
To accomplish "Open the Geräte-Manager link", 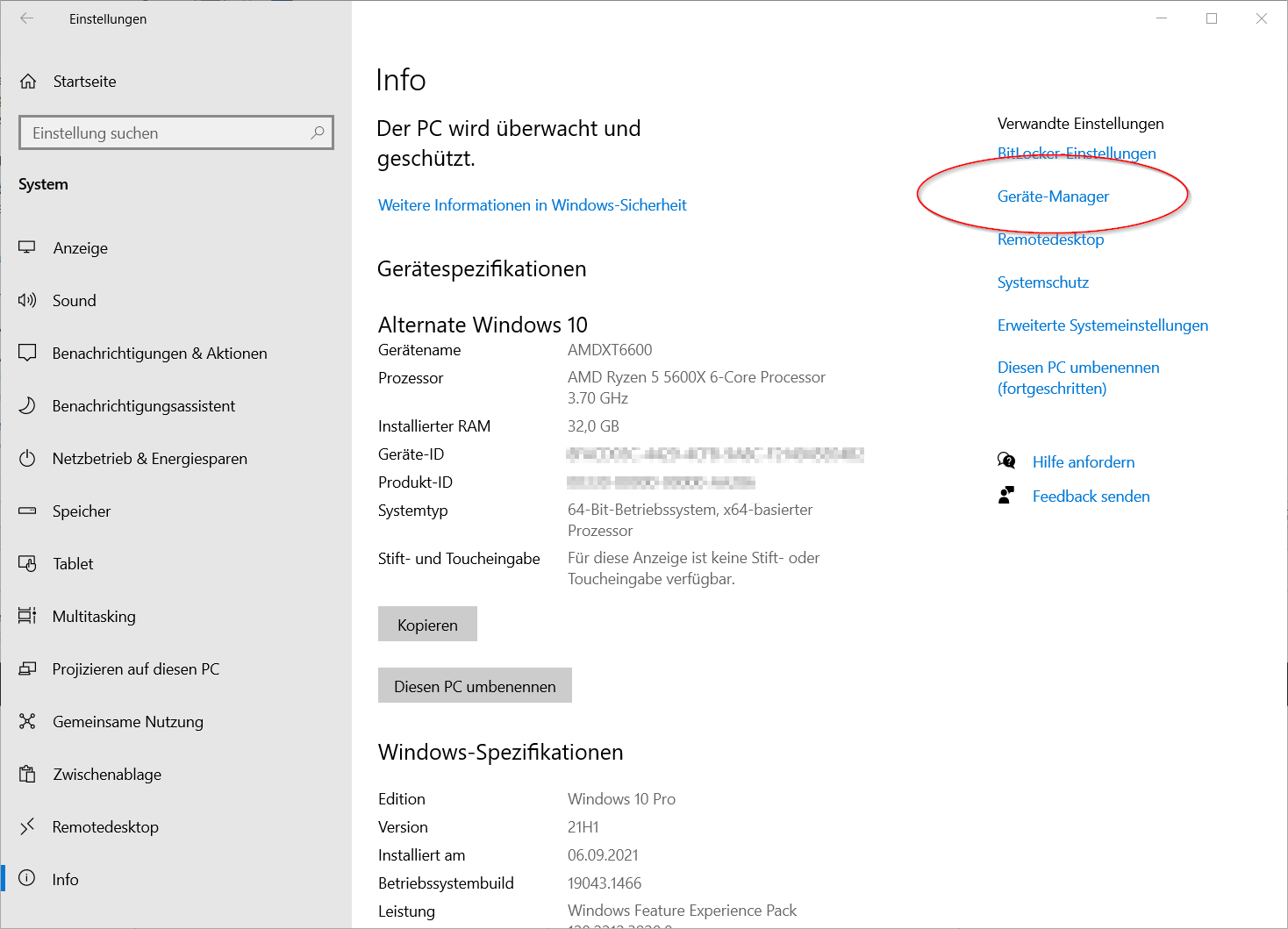I will 1053,197.
